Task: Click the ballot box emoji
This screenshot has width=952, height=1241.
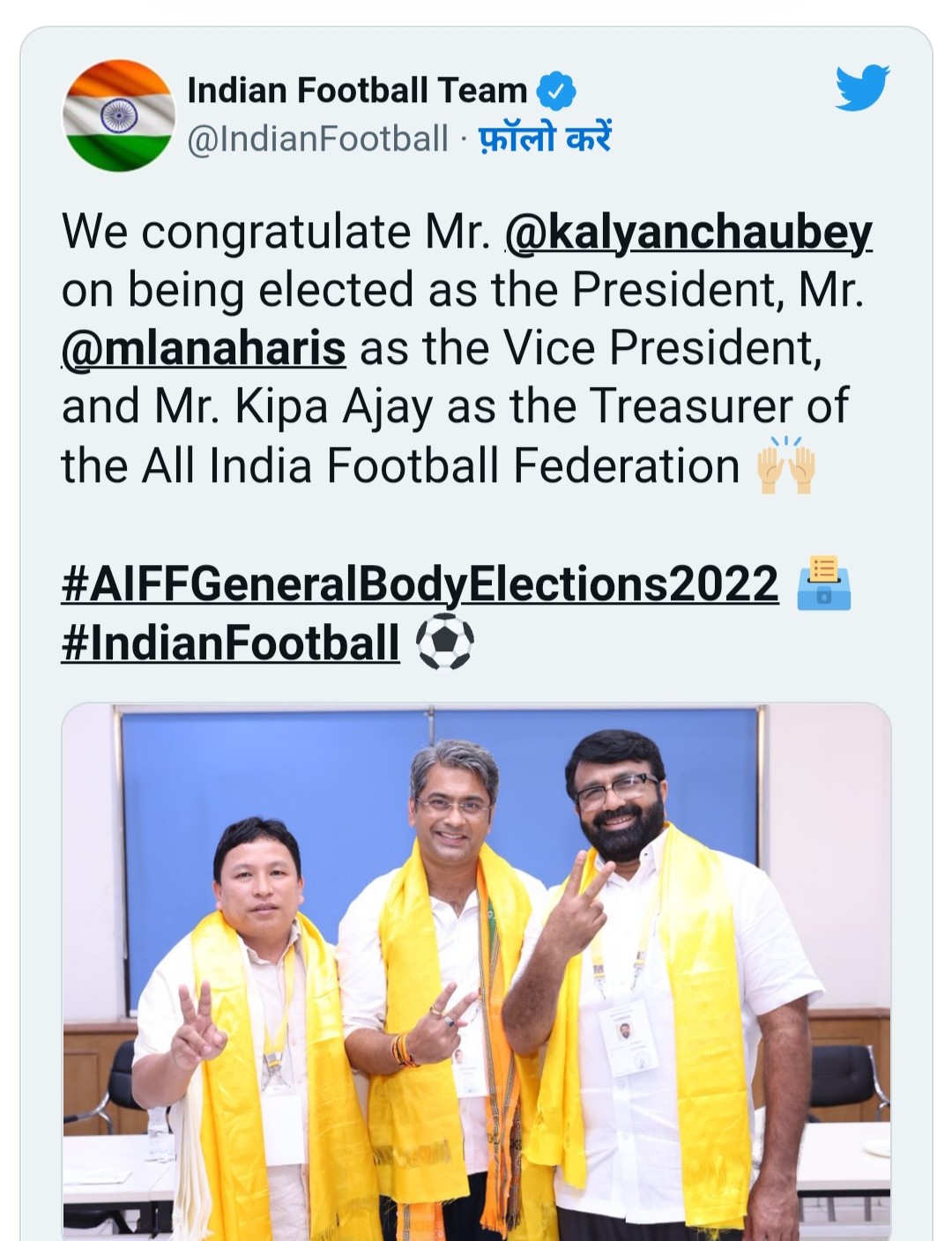Action: (x=822, y=583)
